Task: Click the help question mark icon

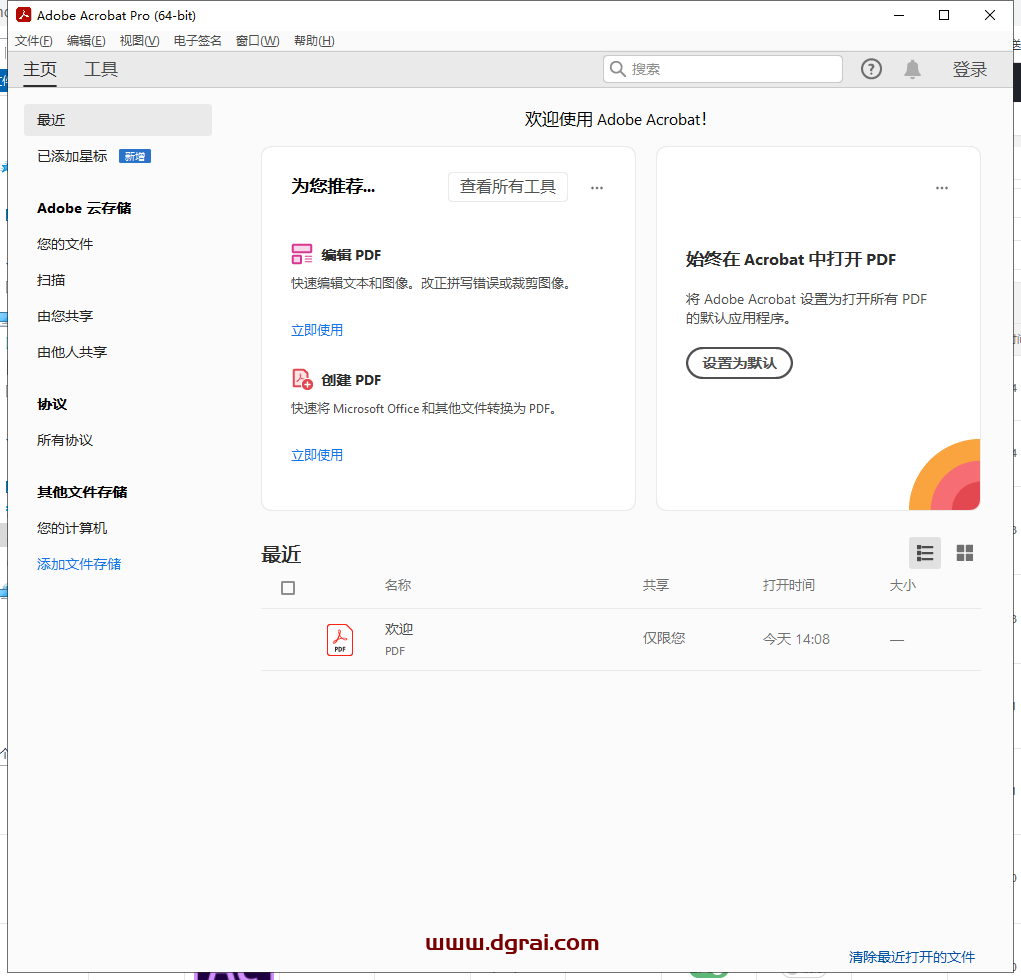Action: [871, 69]
